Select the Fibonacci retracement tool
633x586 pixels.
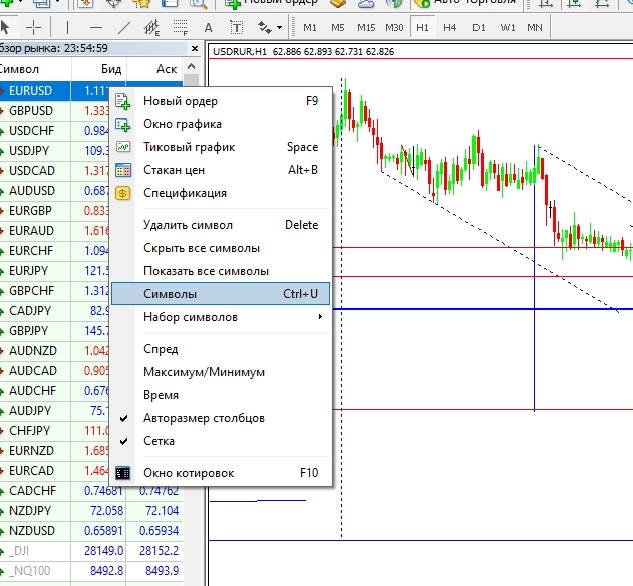(x=180, y=27)
